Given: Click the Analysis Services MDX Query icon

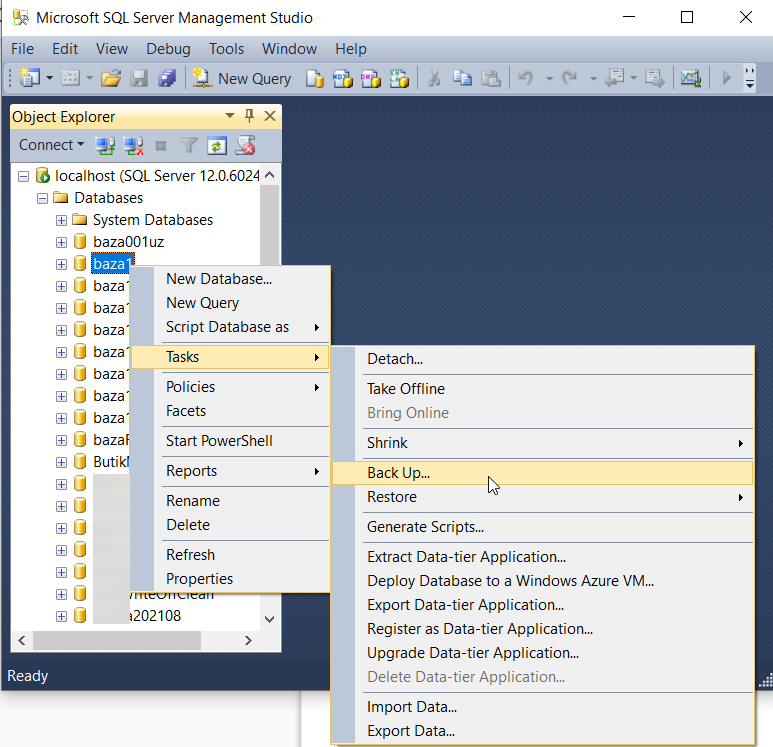Looking at the screenshot, I should 343,78.
